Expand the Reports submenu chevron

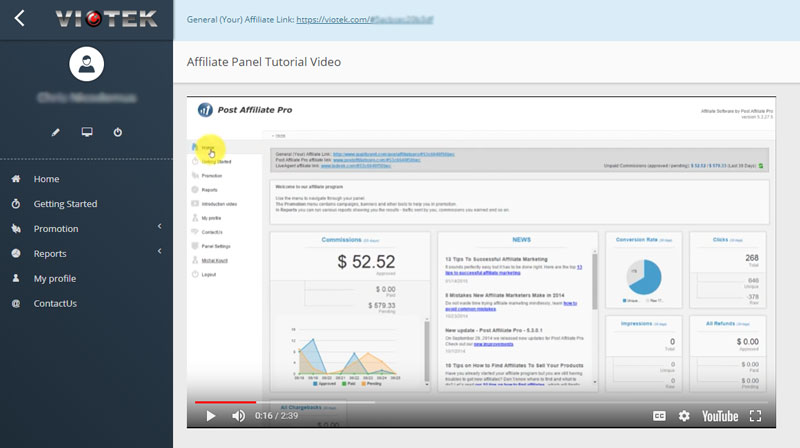160,251
